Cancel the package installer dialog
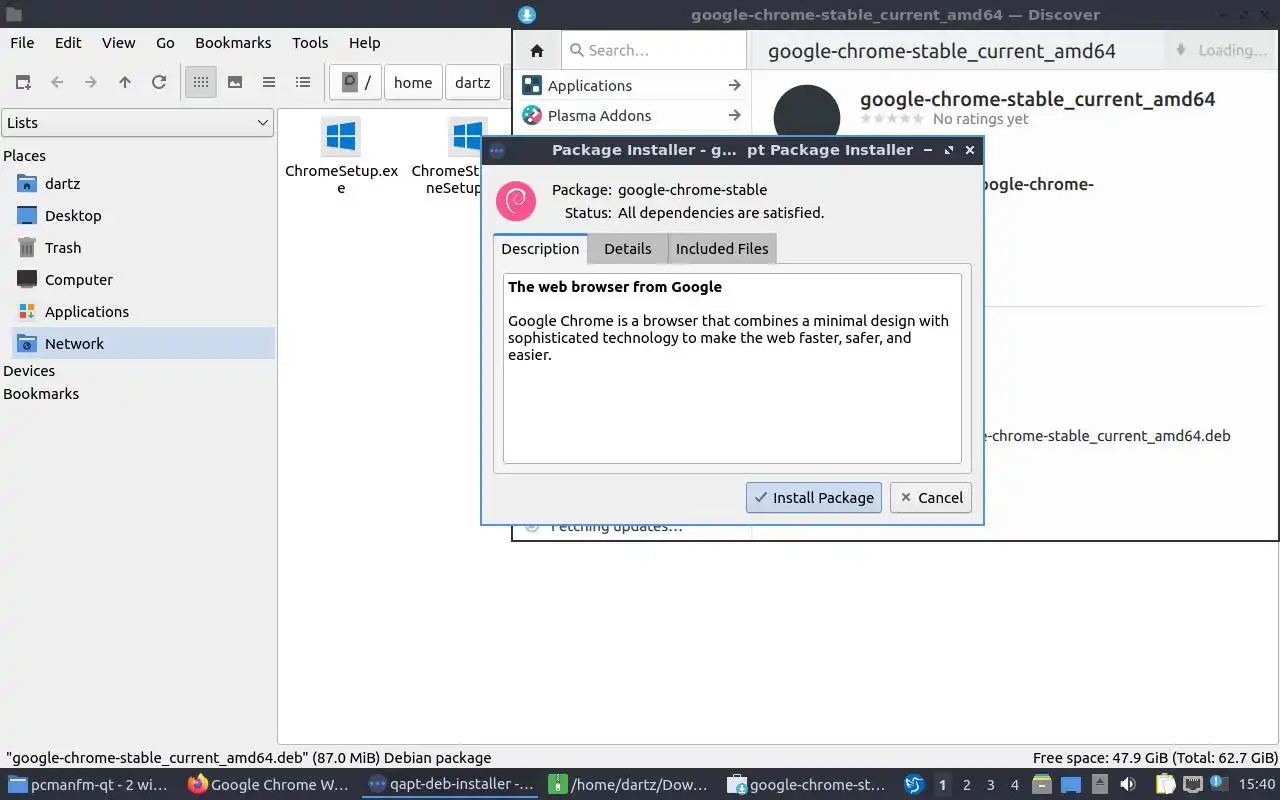 (931, 497)
